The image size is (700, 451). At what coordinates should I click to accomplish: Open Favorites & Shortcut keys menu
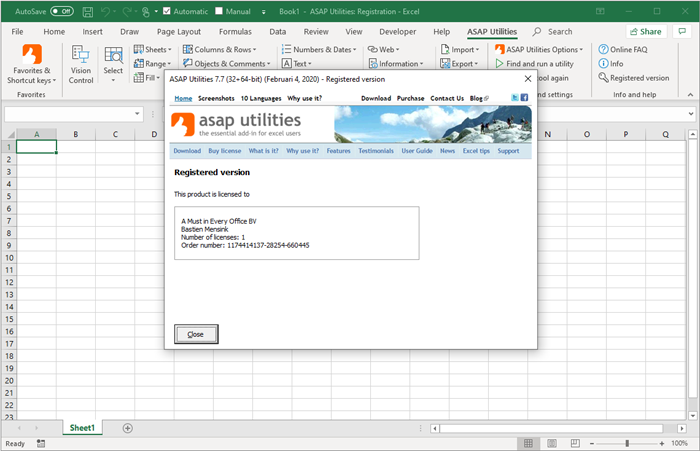click(x=31, y=64)
